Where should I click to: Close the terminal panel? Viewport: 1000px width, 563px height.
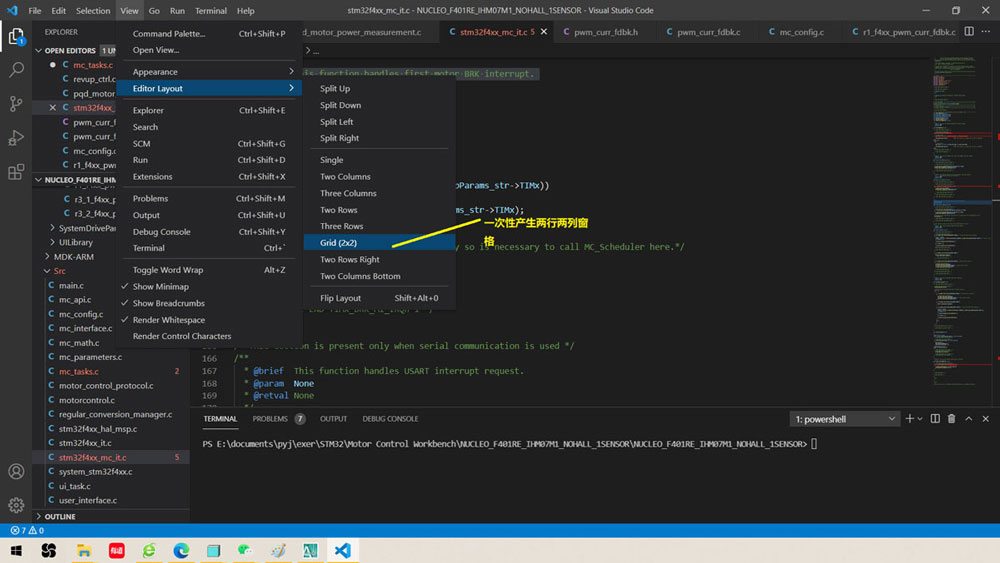click(985, 419)
